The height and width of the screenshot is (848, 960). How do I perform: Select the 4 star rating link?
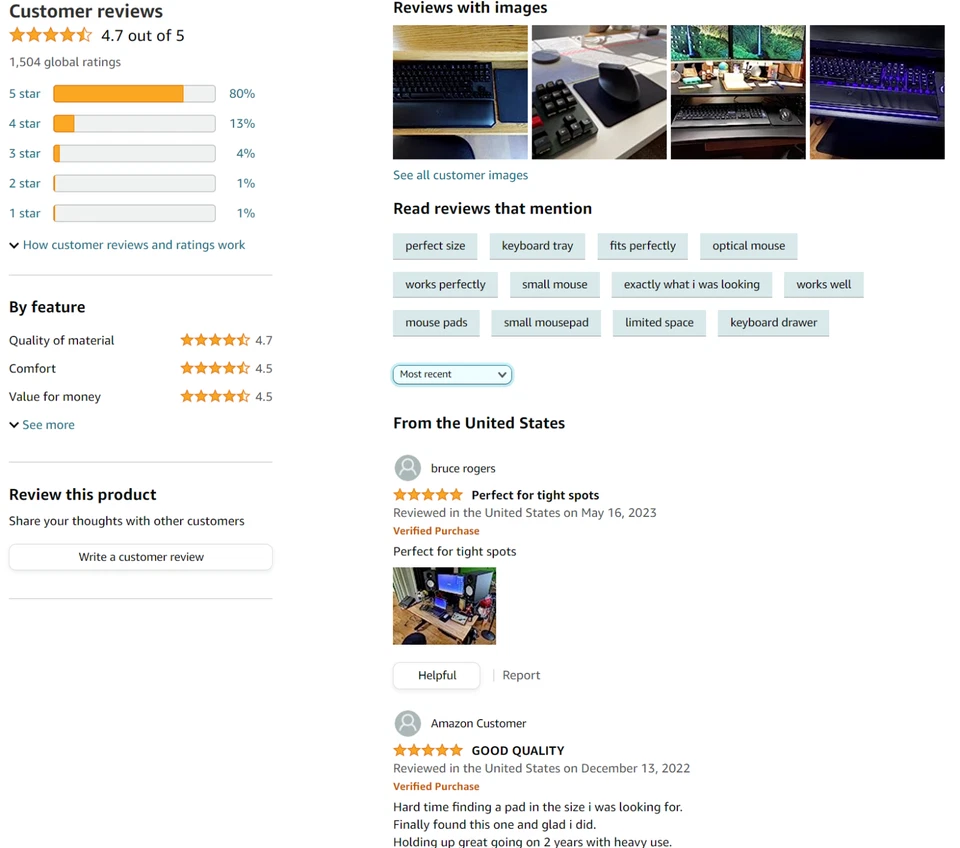[x=24, y=124]
